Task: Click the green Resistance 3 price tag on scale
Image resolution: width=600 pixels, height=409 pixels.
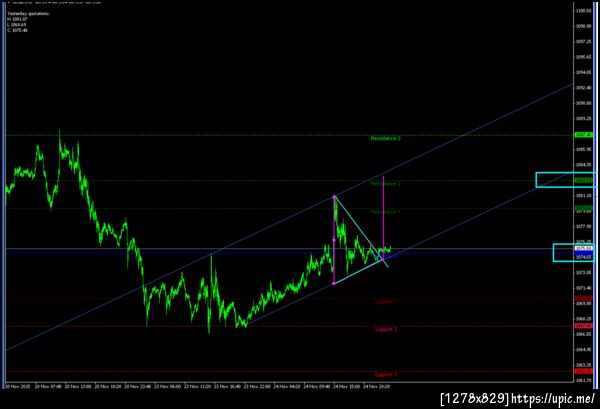Action: (x=584, y=135)
